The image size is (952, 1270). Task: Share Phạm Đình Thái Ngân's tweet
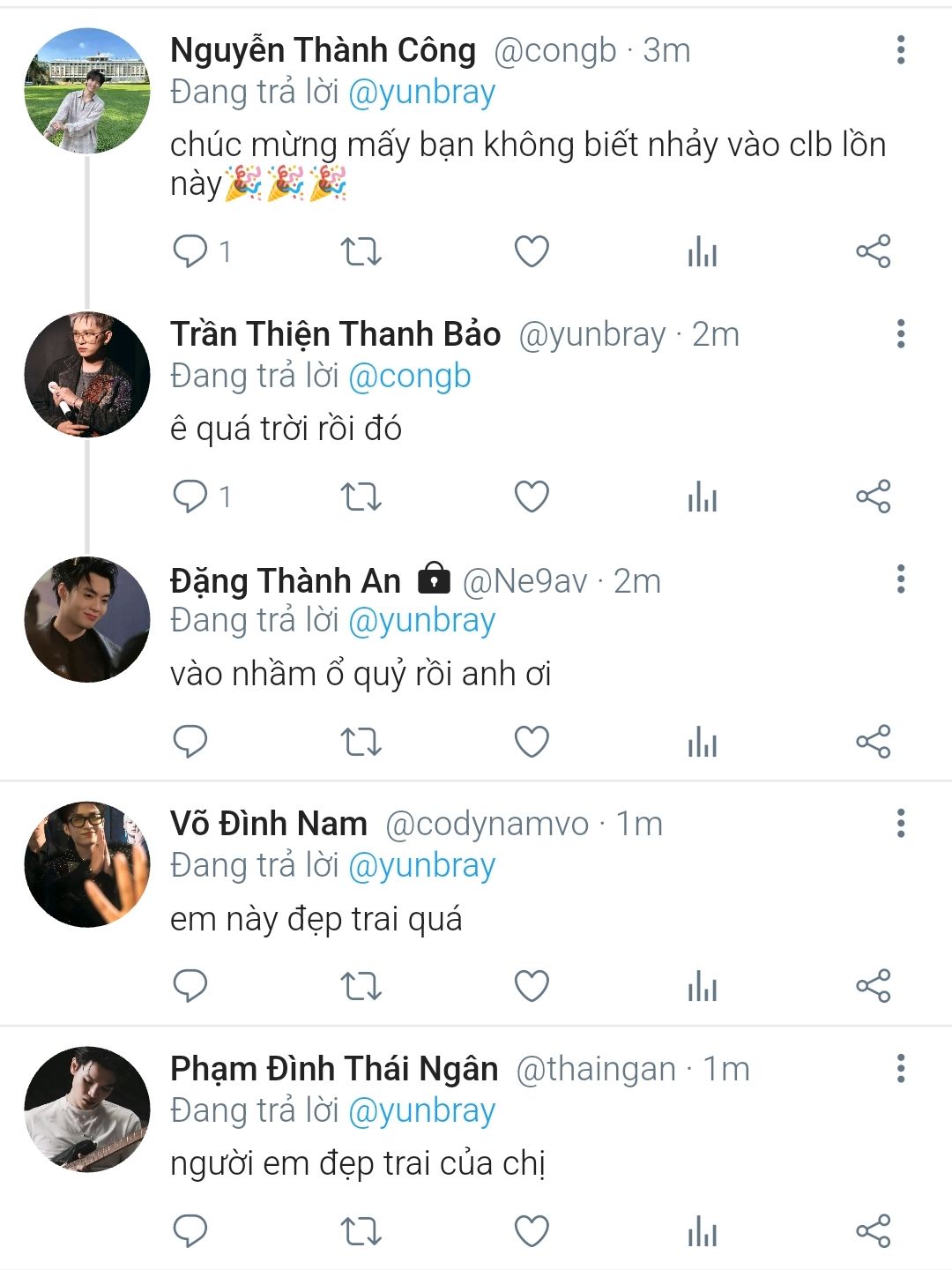(874, 1231)
